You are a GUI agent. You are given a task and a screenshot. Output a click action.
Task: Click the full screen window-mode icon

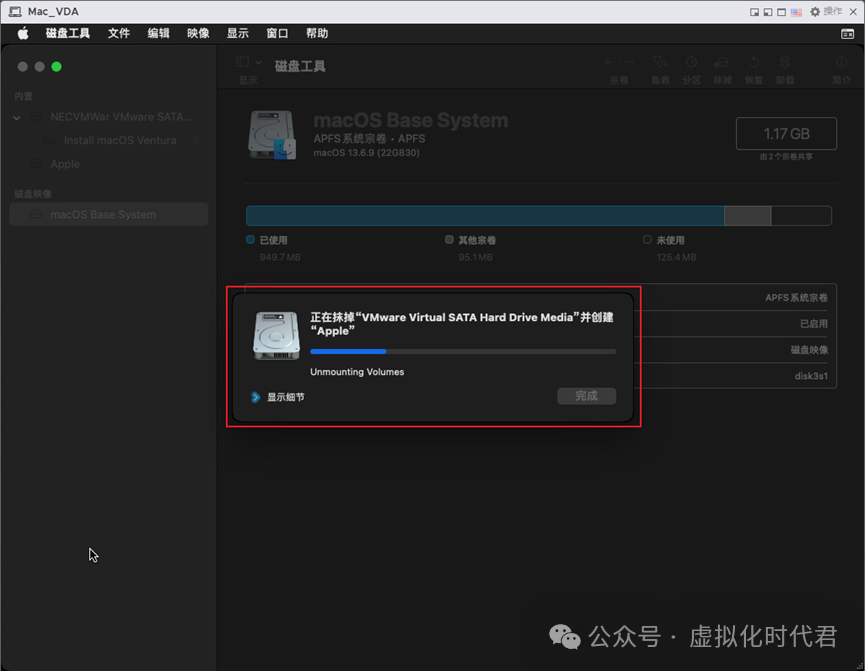coord(782,12)
